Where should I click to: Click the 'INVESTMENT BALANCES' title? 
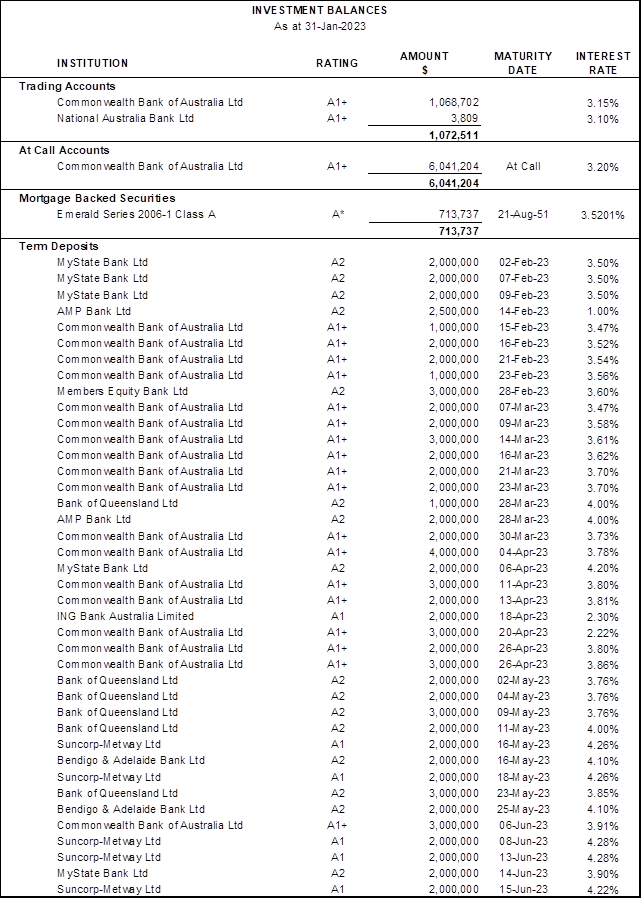[319, 10]
